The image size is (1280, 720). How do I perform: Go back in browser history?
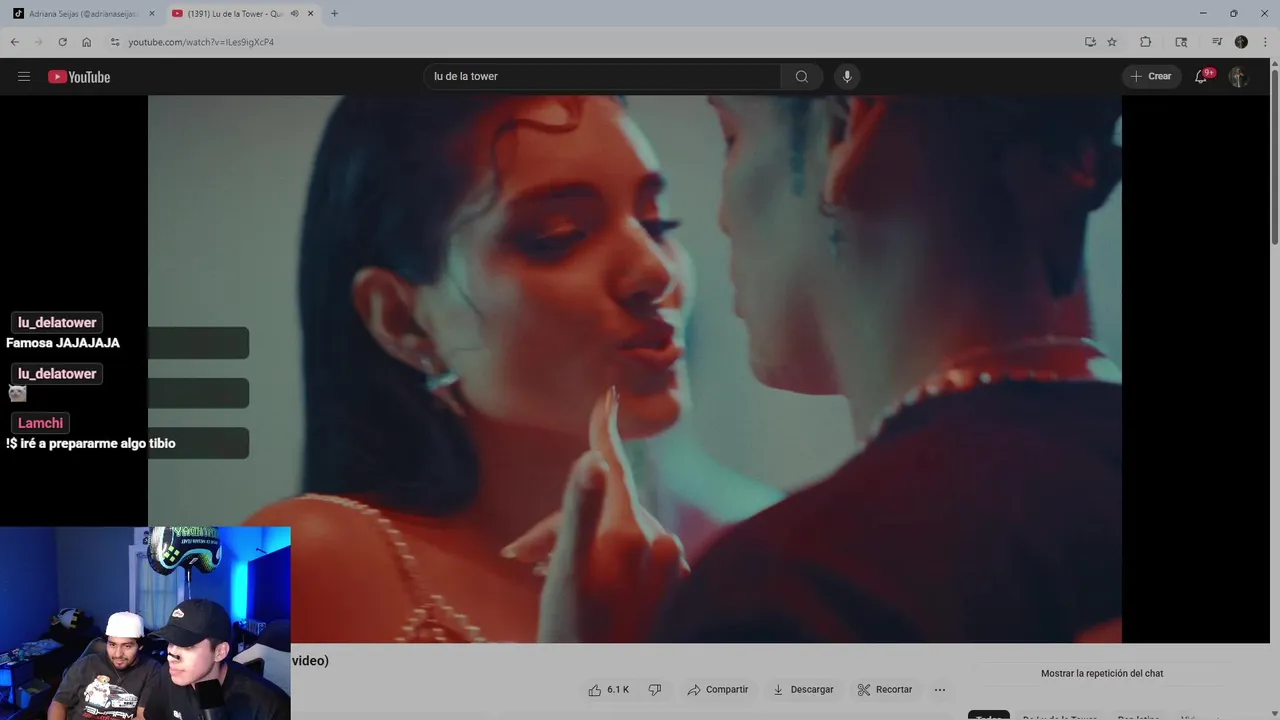tap(14, 42)
